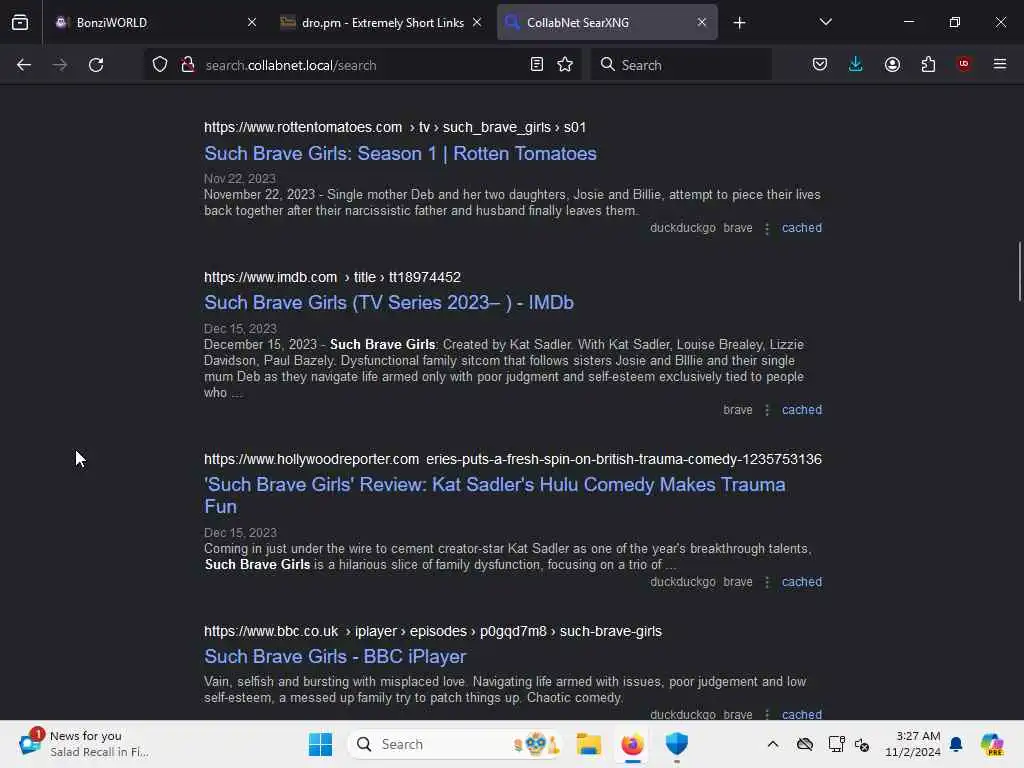The image size is (1024, 768).
Task: Open the three-dot menu of Rotten Tomatoes result
Action: point(767,229)
